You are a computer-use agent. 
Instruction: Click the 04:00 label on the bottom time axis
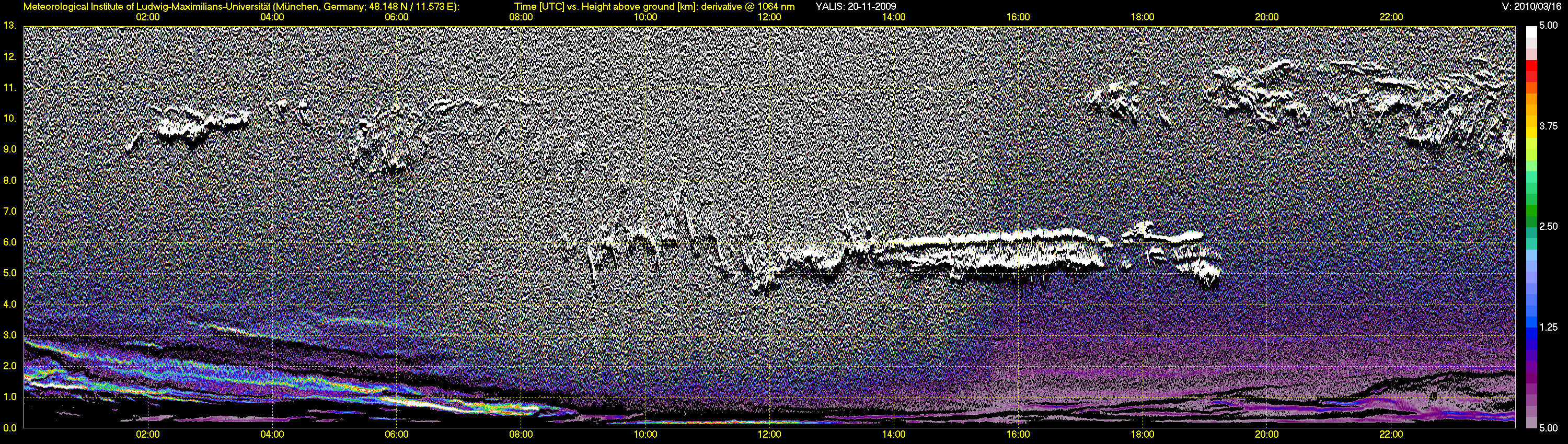pos(272,435)
